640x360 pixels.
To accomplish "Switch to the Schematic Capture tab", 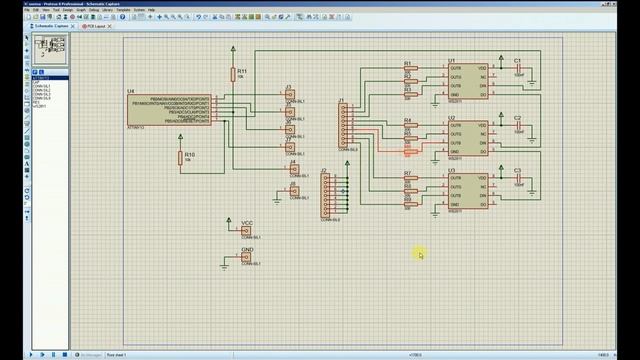I will click(x=50, y=26).
